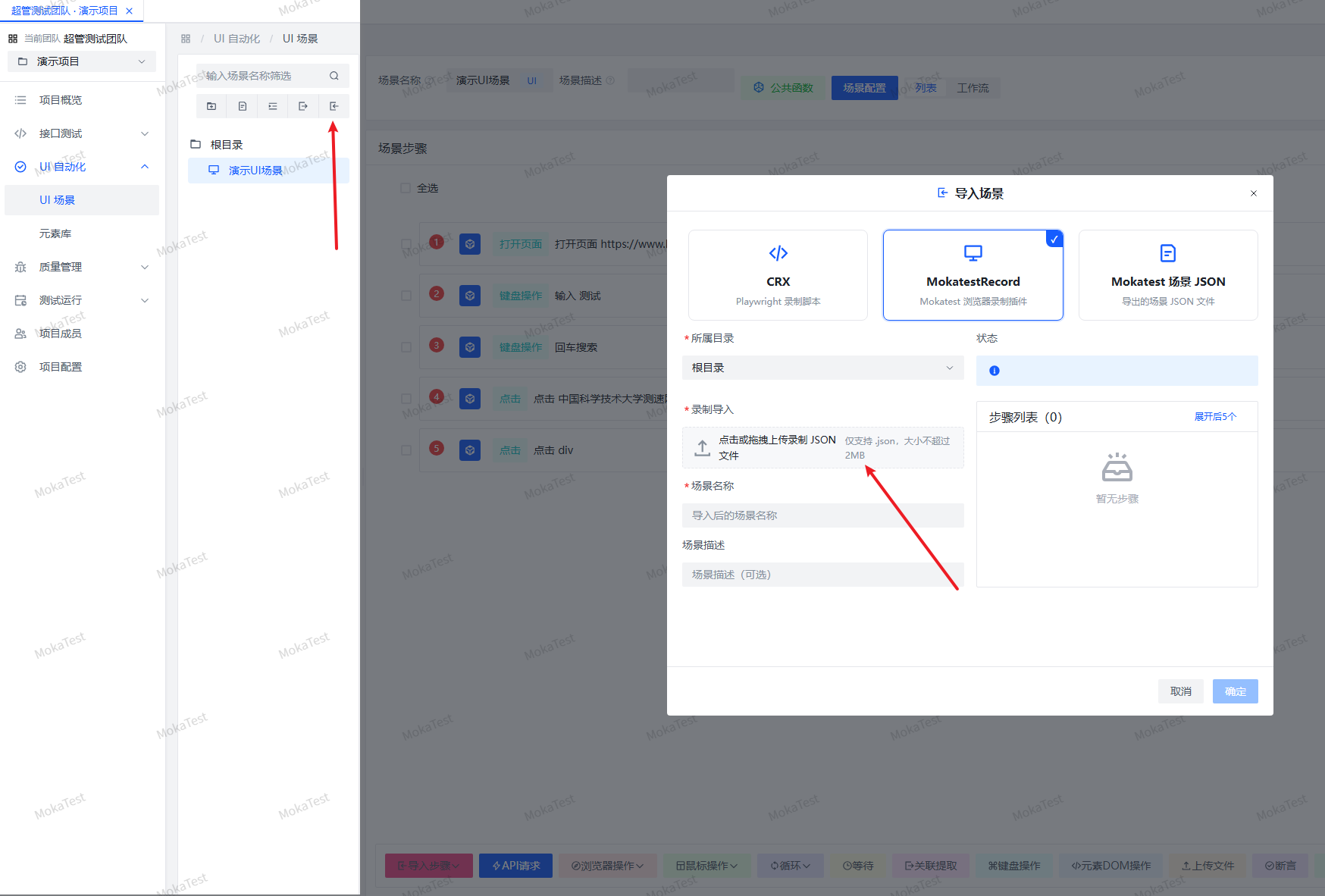Tick the checkbox for step 3 回车搜索

[406, 347]
